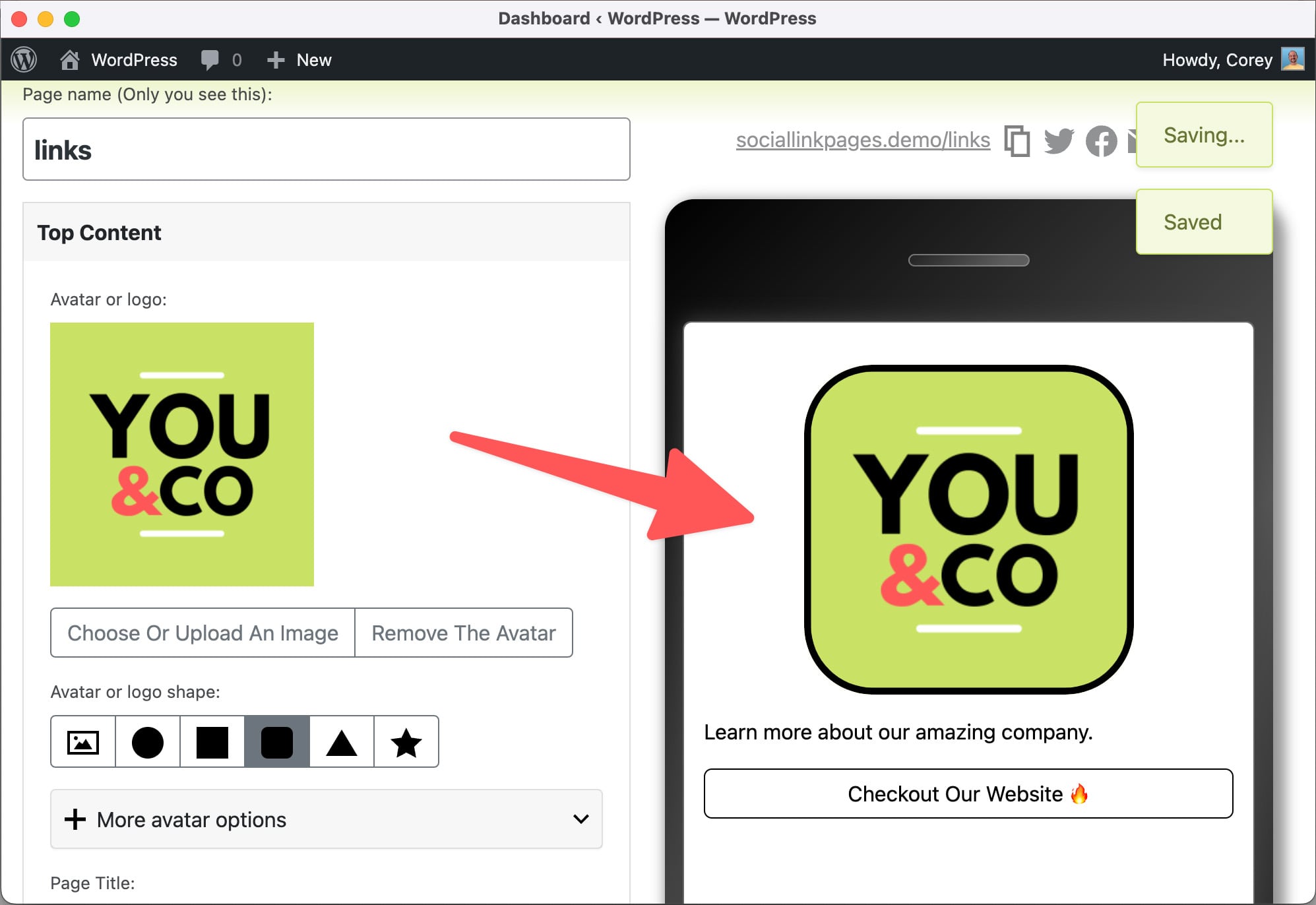The image size is (1316, 905).
Task: Dismiss the Saving... notification
Action: [1204, 135]
